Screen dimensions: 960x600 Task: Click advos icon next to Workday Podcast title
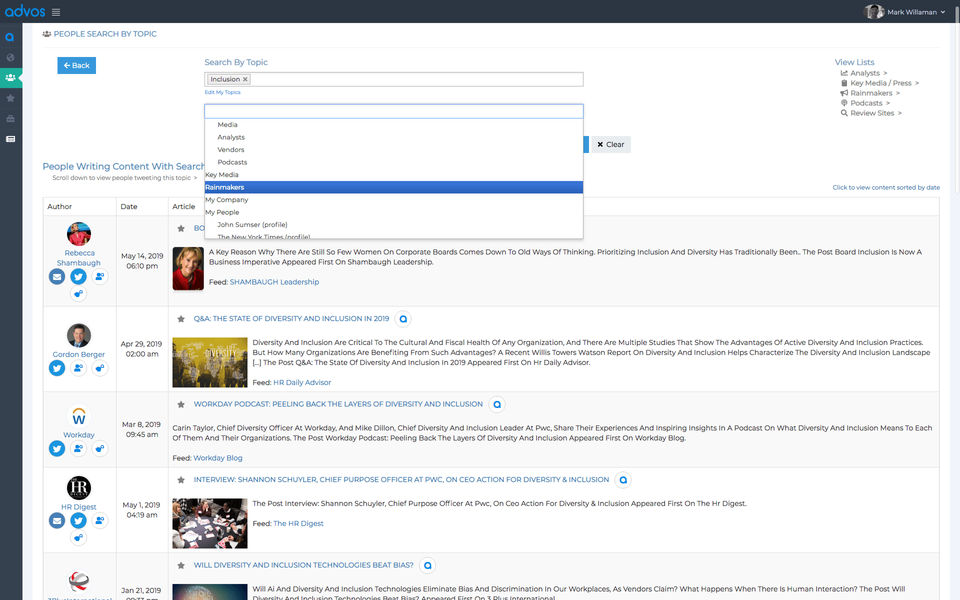point(497,405)
